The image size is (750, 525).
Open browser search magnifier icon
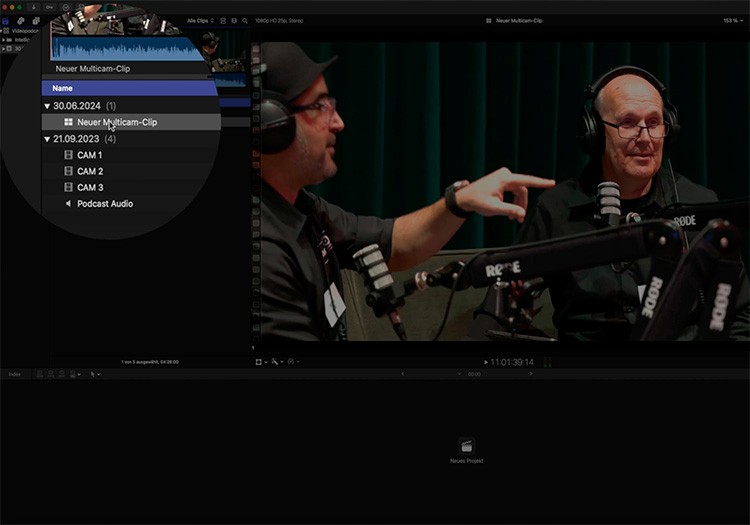pyautogui.click(x=245, y=21)
